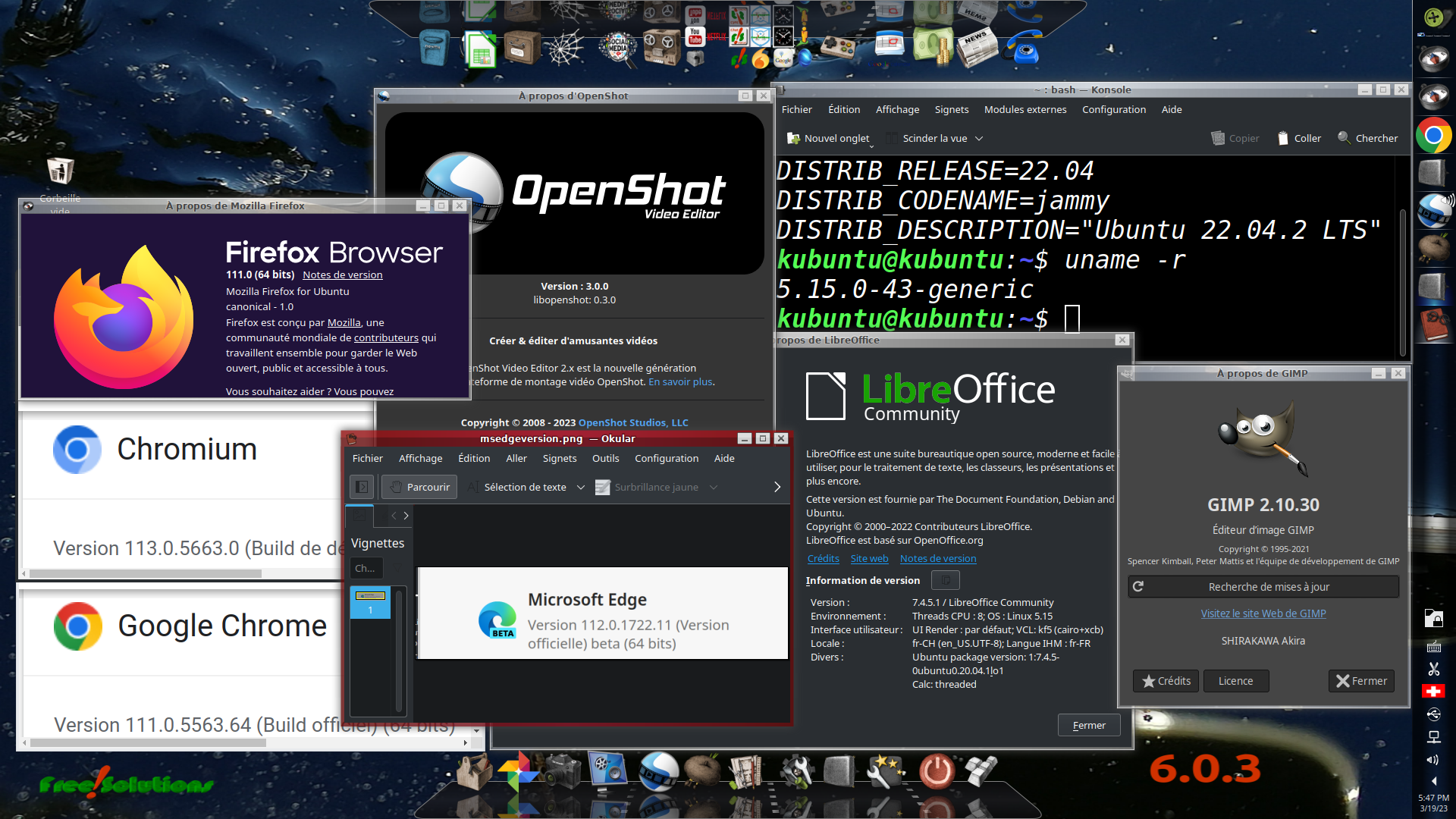The image size is (1456, 819).
Task: Click Nouvel onglet icon in Konsole
Action: (793, 138)
